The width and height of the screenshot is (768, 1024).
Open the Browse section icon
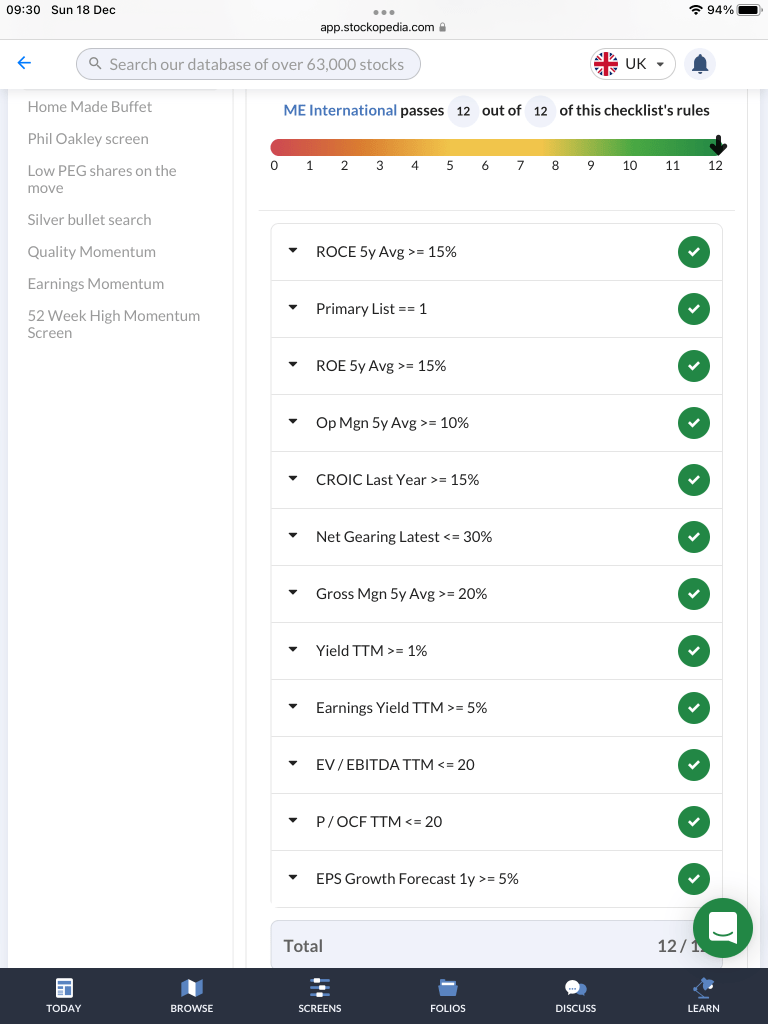[x=192, y=988]
